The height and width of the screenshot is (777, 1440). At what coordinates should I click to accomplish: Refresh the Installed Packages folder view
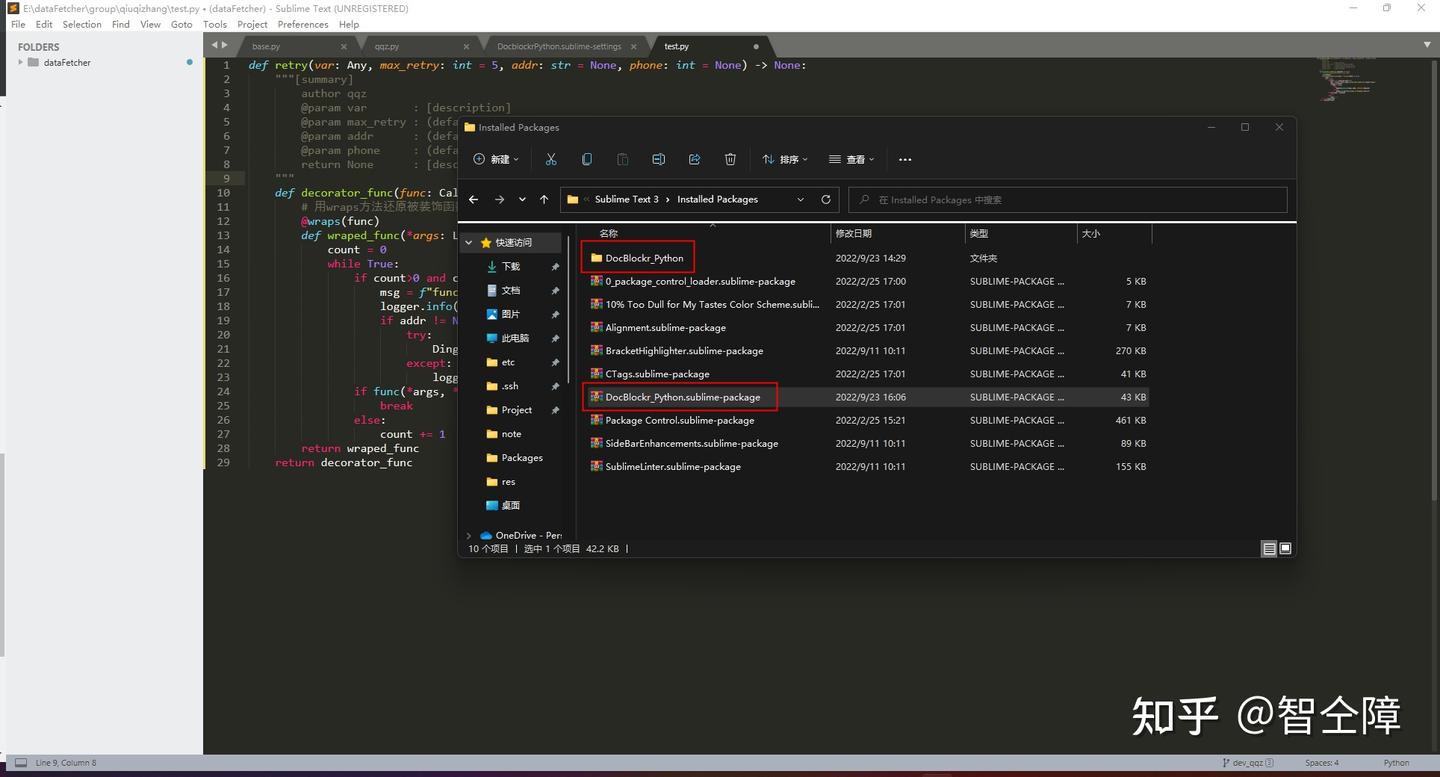click(x=826, y=199)
